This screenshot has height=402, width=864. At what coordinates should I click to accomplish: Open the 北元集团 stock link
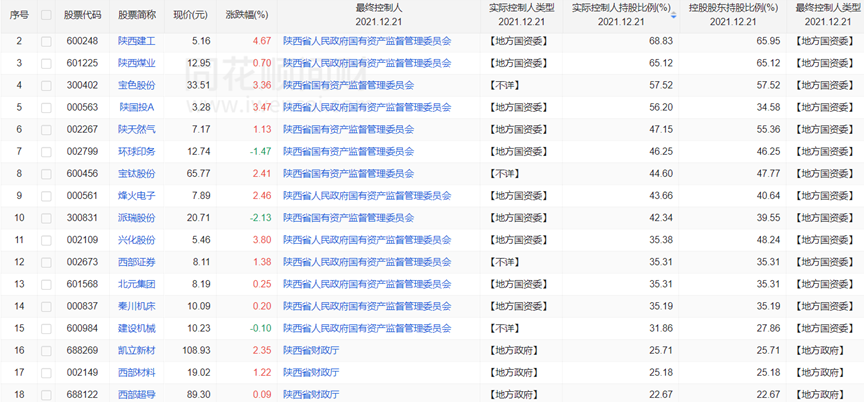[137, 284]
